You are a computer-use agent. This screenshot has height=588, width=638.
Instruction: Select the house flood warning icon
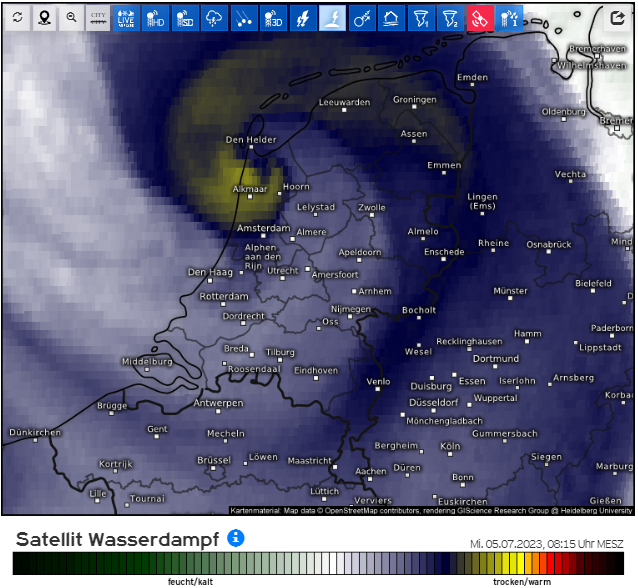391,18
